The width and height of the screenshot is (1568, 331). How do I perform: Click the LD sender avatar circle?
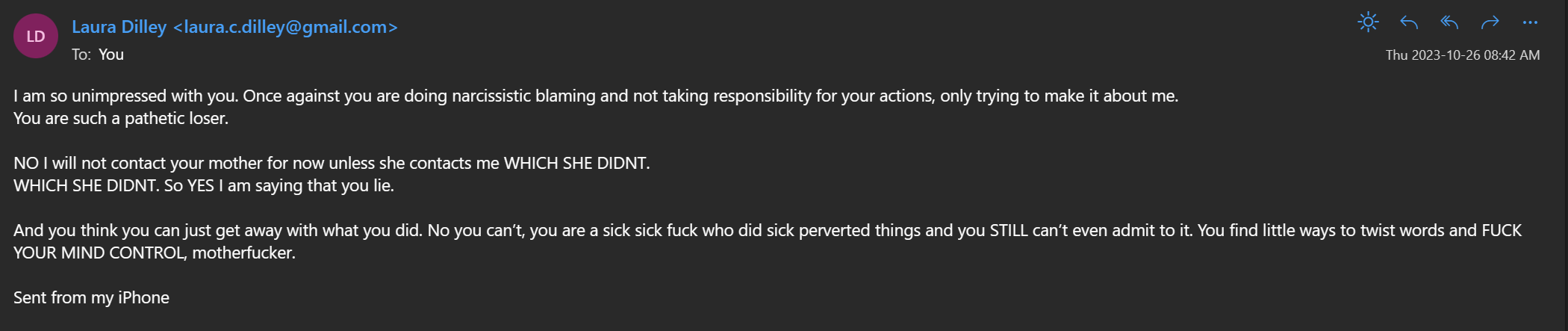pyautogui.click(x=36, y=36)
